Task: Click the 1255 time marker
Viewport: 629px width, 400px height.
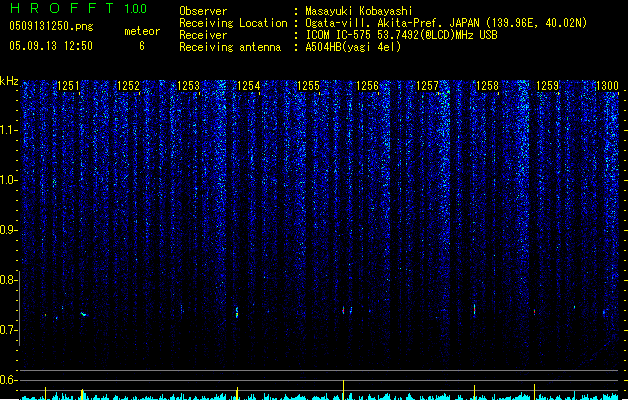Action: (308, 86)
